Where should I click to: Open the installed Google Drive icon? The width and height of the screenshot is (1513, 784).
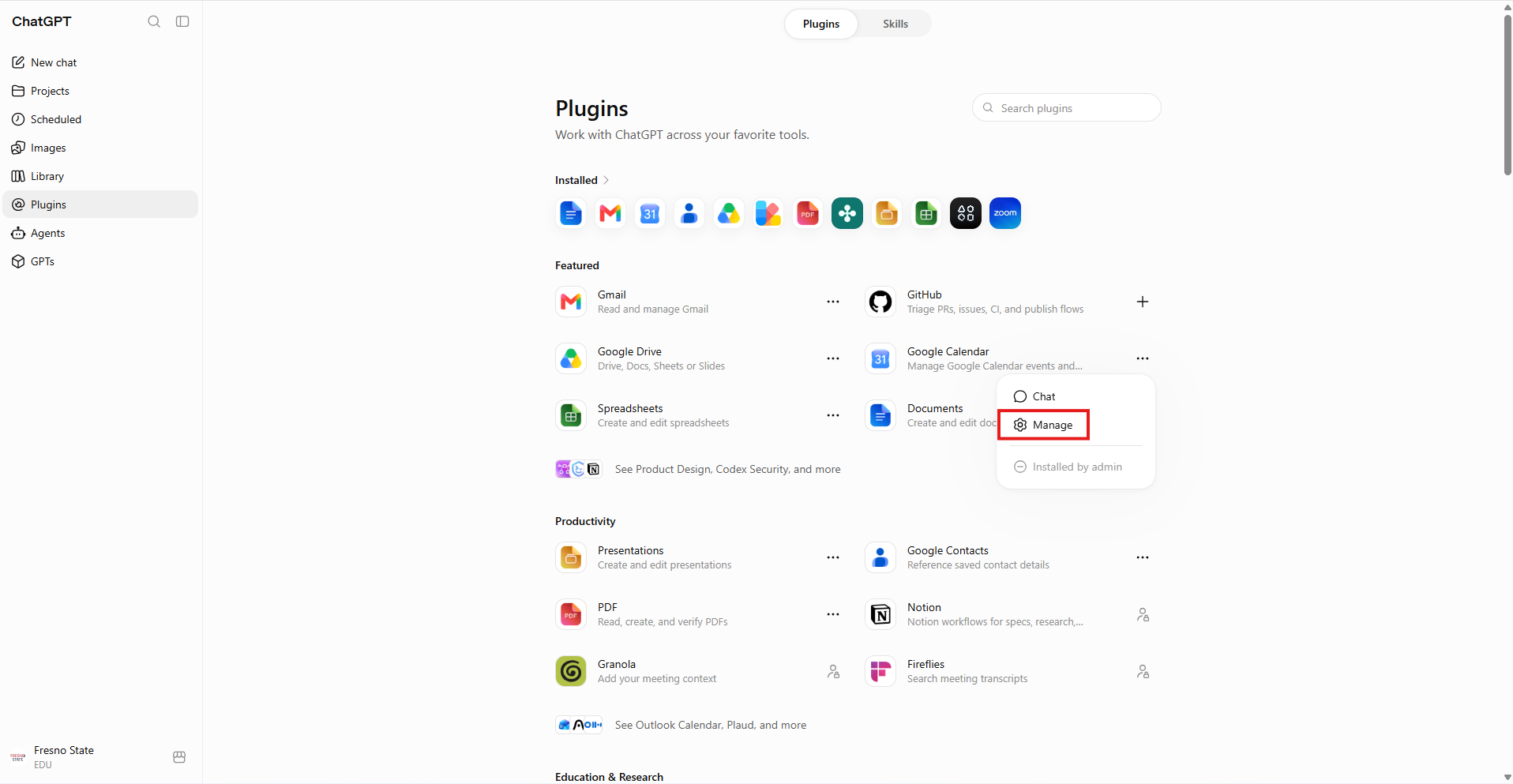tap(729, 213)
